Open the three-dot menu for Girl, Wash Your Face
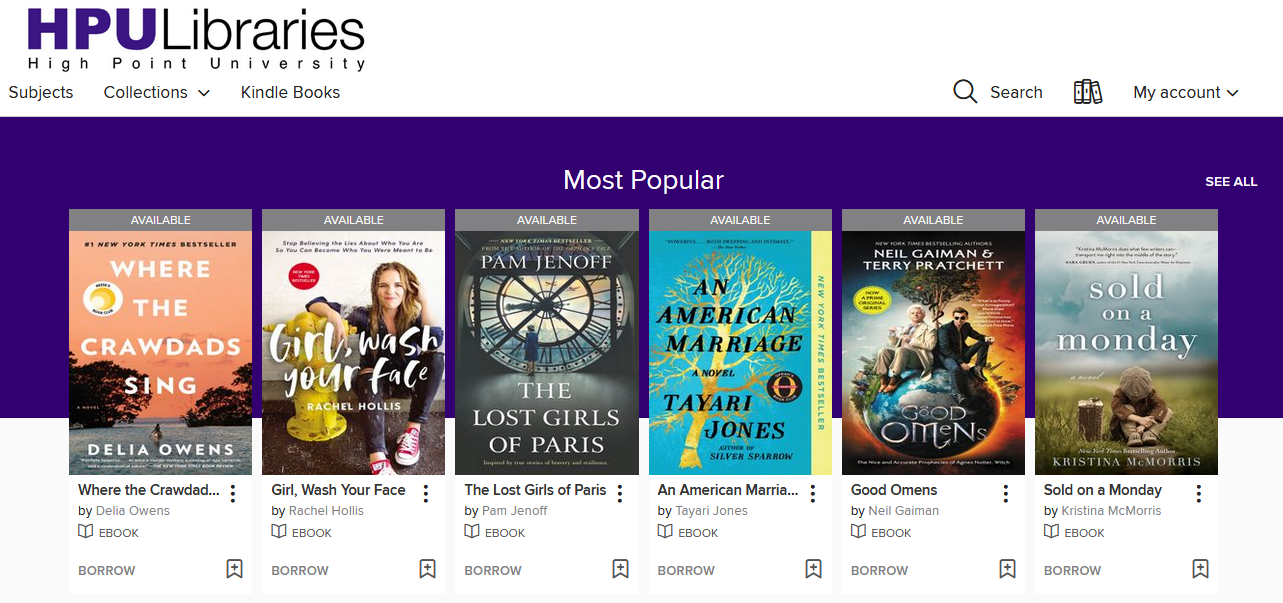Image resolution: width=1283 pixels, height=603 pixels. (424, 493)
